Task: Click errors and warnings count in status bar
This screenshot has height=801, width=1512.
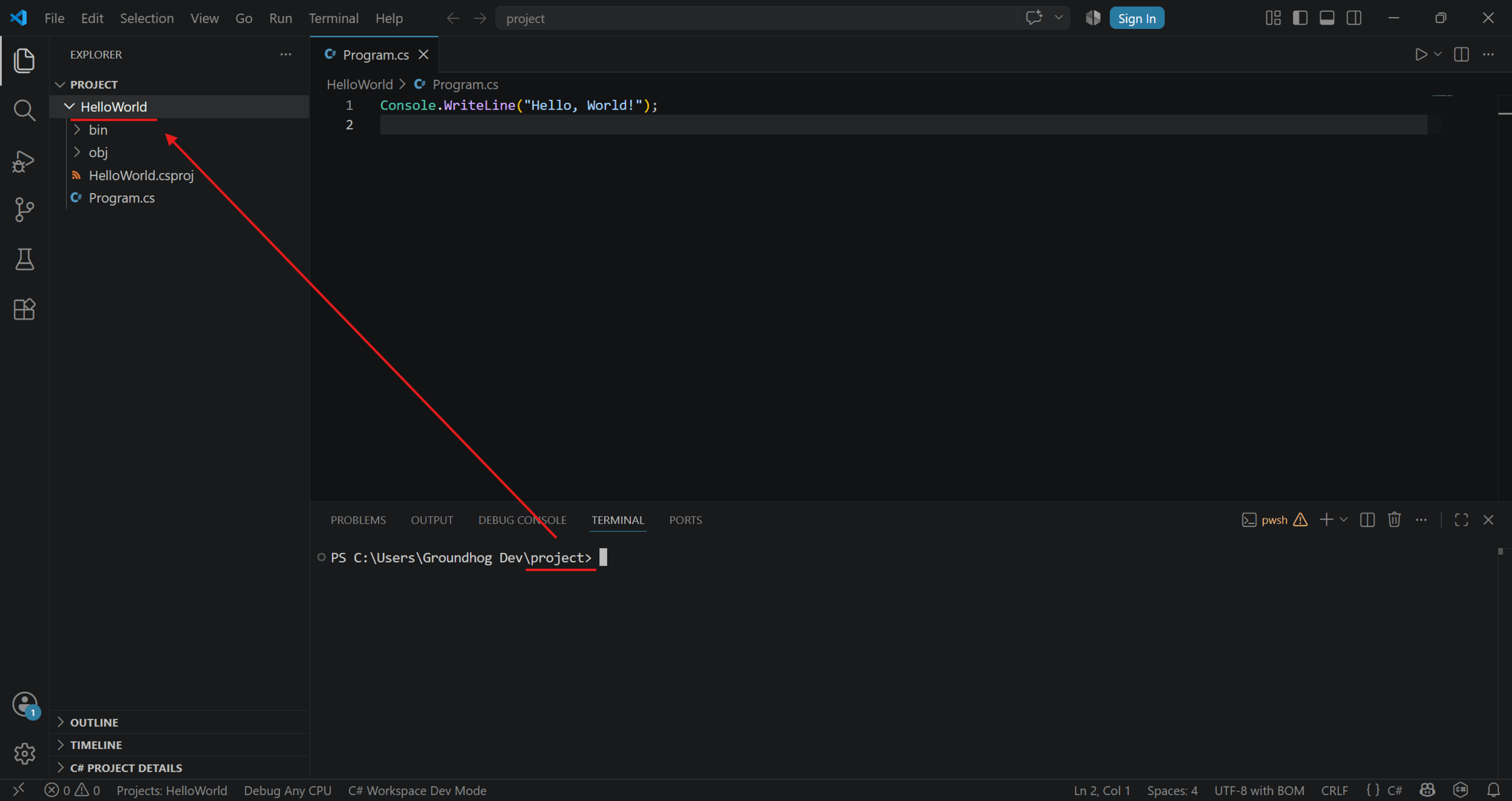Action: (x=72, y=790)
